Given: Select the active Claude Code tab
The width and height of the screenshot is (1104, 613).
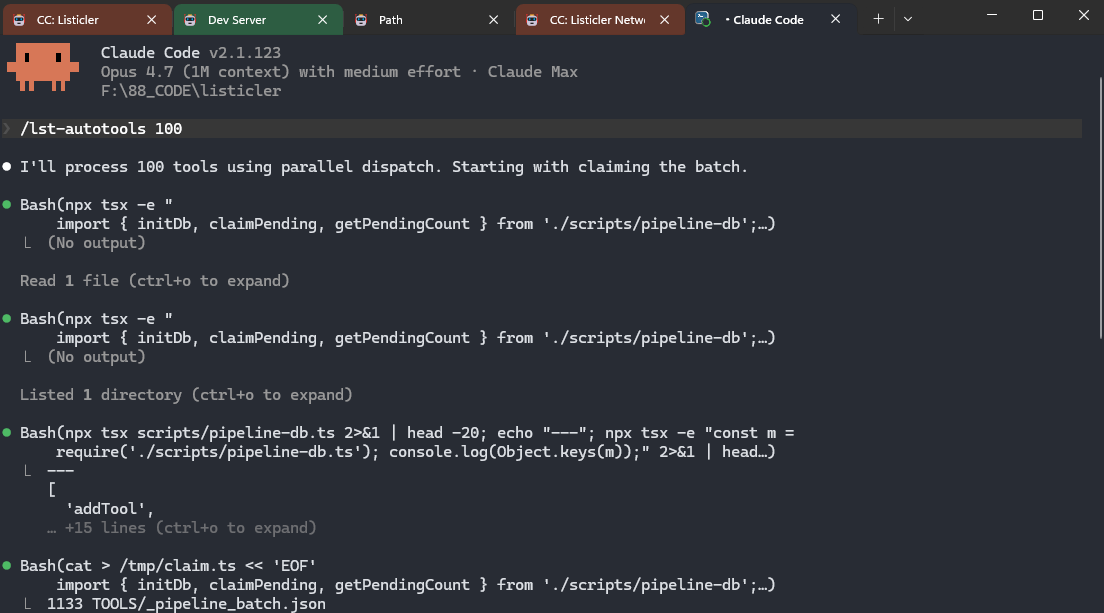Looking at the screenshot, I should click(771, 20).
